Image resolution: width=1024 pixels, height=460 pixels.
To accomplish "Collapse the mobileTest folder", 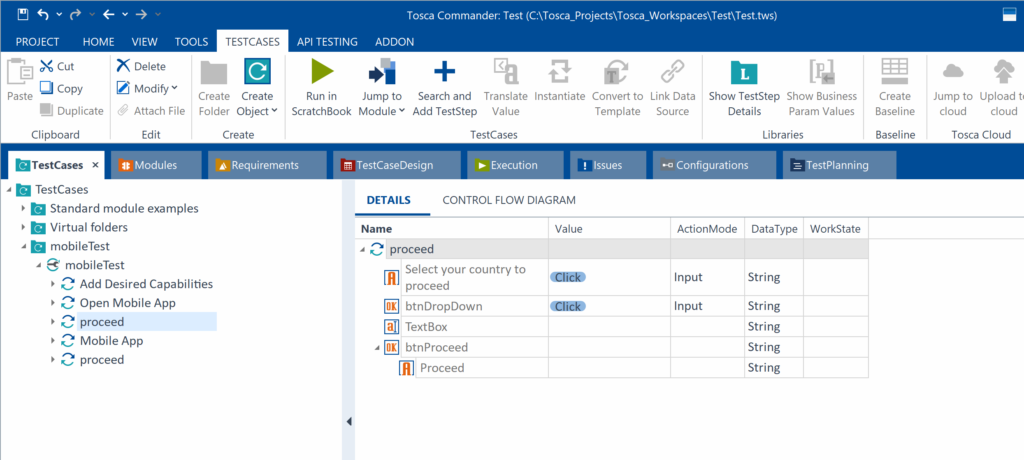I will tap(24, 246).
